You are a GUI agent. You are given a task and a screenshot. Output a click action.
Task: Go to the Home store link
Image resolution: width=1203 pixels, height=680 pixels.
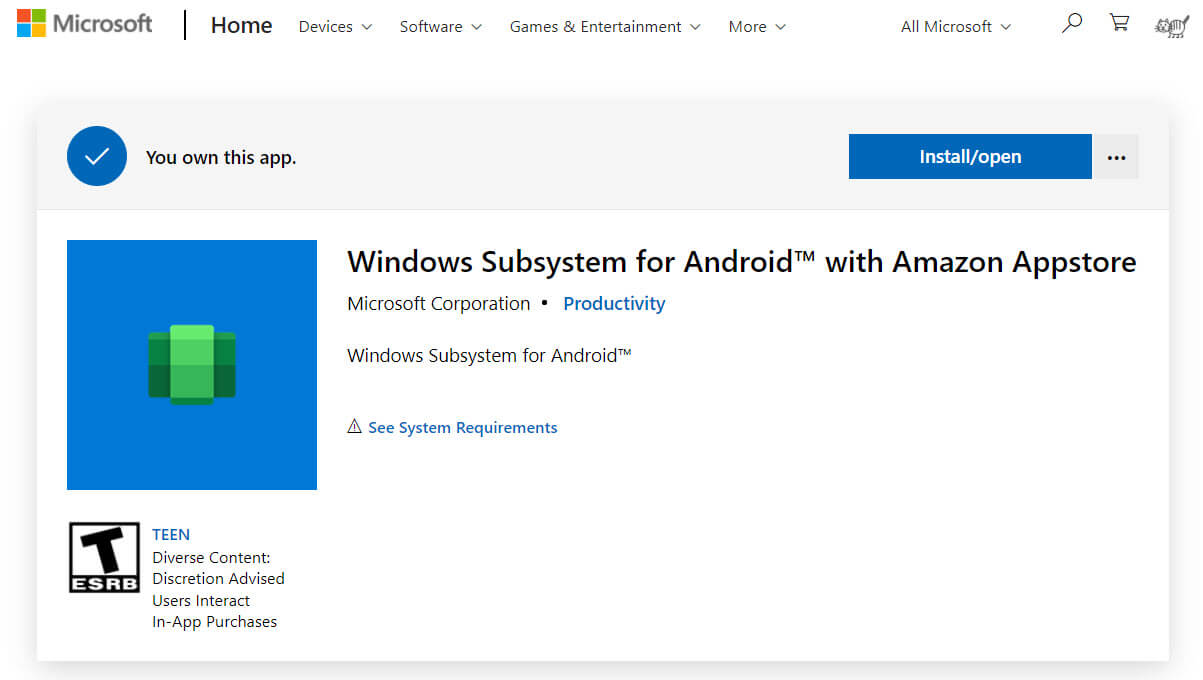(241, 26)
